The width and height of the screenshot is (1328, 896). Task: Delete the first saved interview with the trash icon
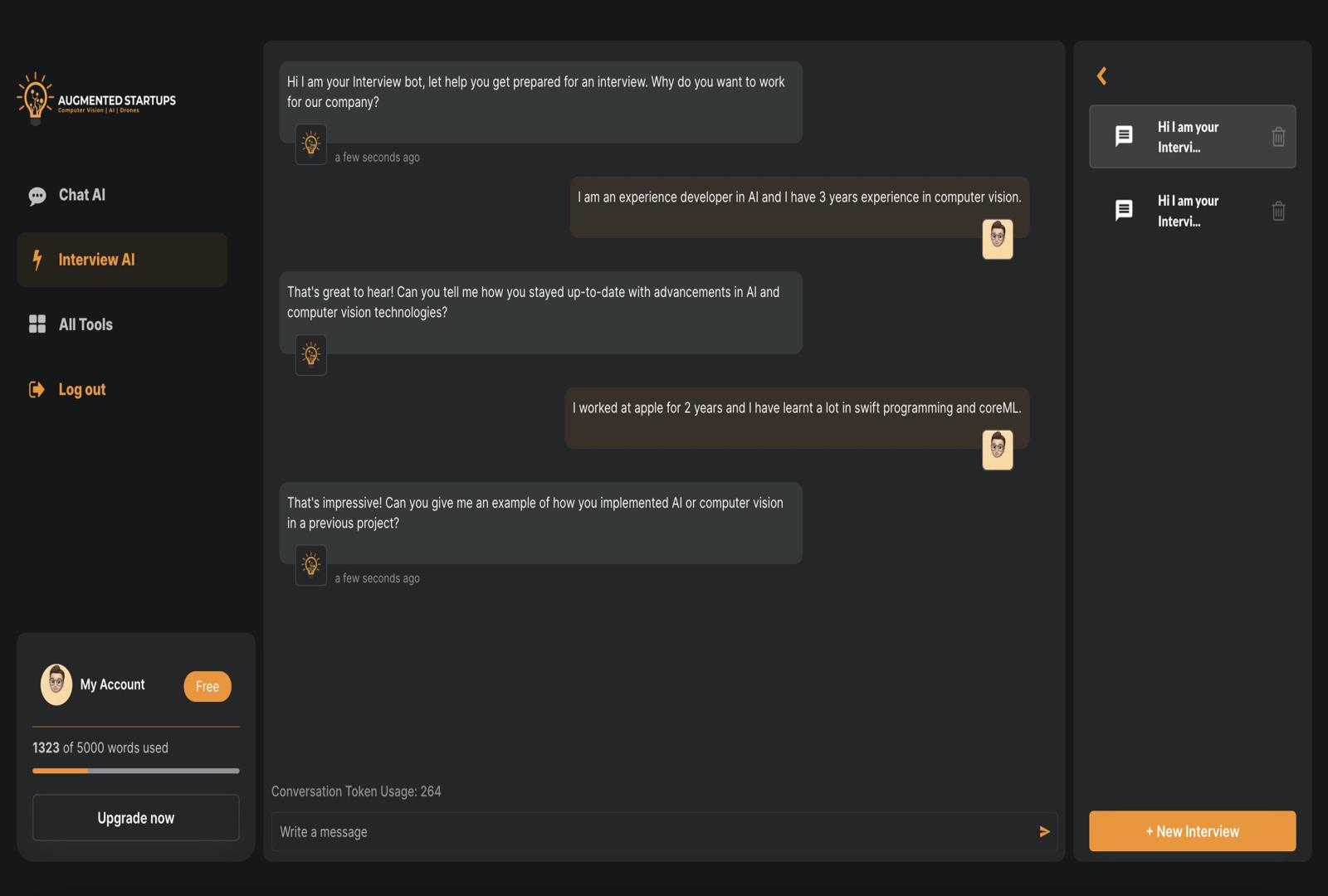coord(1277,137)
